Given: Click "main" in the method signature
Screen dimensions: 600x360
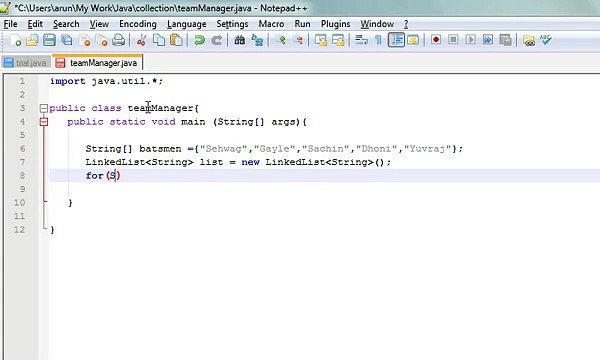Looking at the screenshot, I should [x=193, y=122].
